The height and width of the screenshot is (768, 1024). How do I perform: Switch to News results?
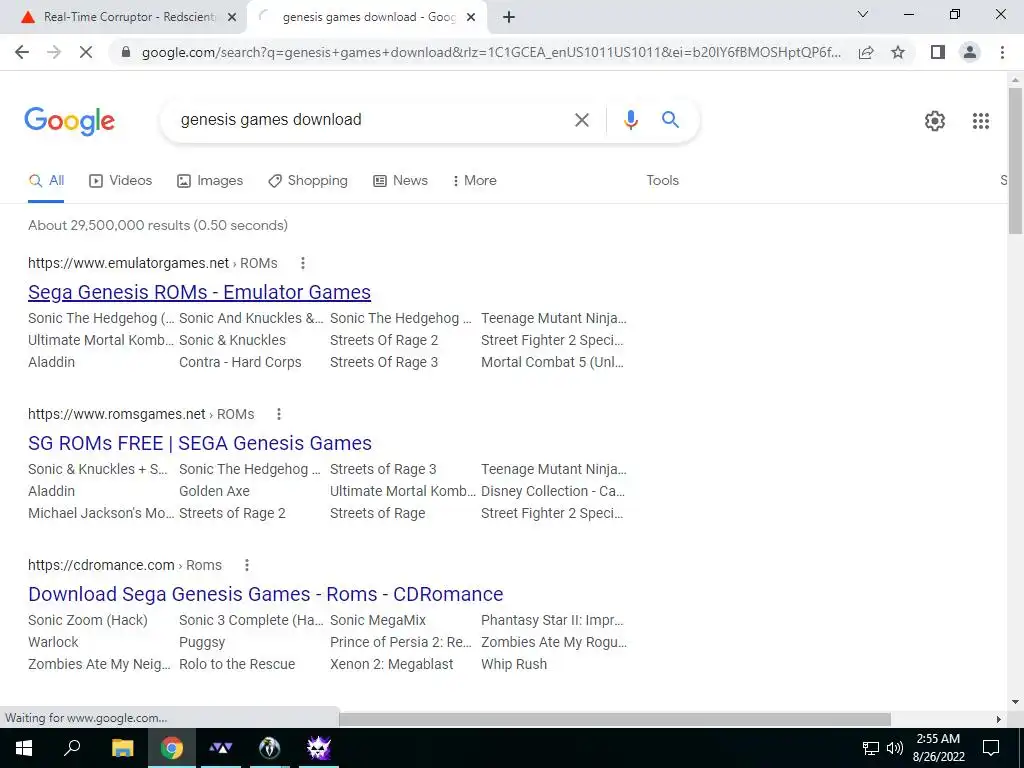pyautogui.click(x=400, y=181)
